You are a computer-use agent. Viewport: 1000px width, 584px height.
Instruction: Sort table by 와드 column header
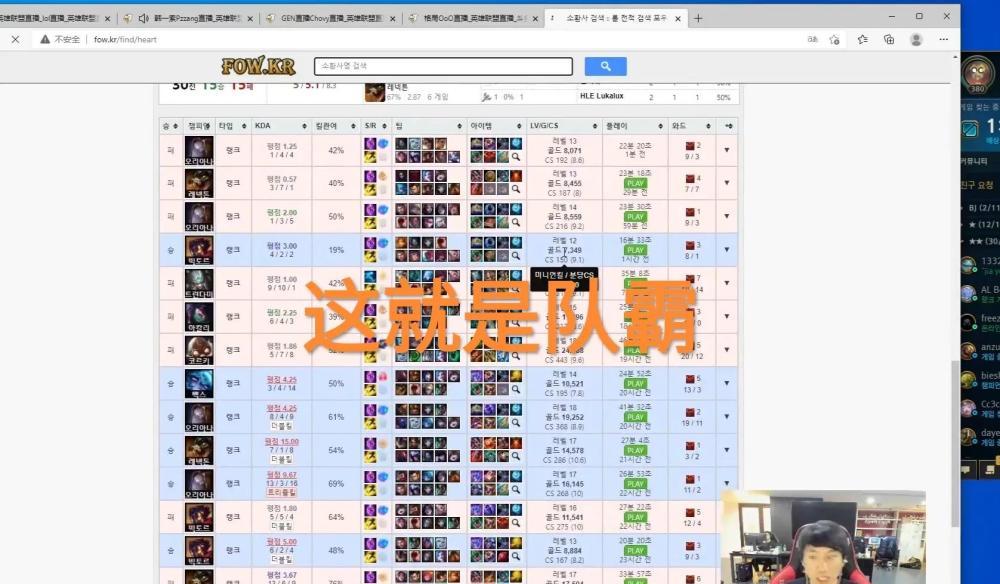coord(691,126)
